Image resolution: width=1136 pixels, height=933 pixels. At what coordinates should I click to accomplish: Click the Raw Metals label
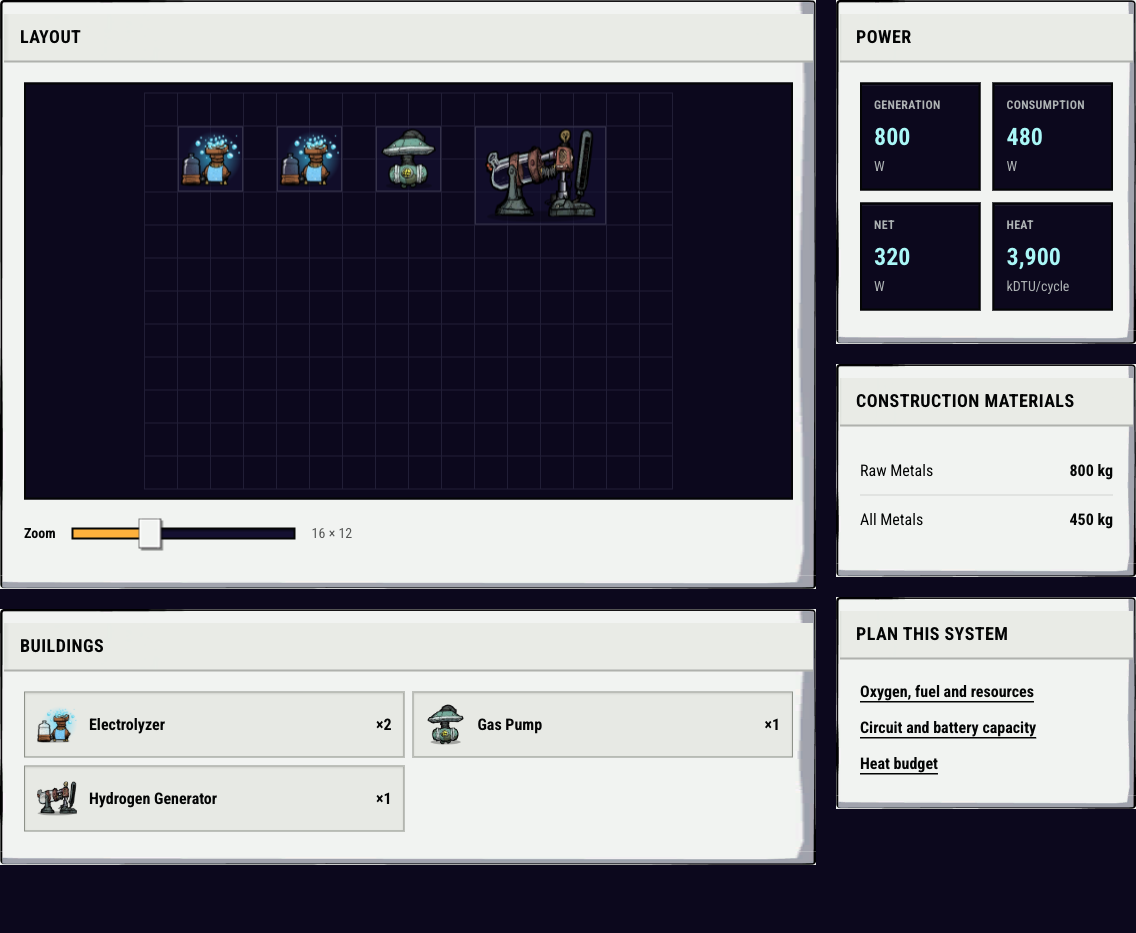click(896, 471)
